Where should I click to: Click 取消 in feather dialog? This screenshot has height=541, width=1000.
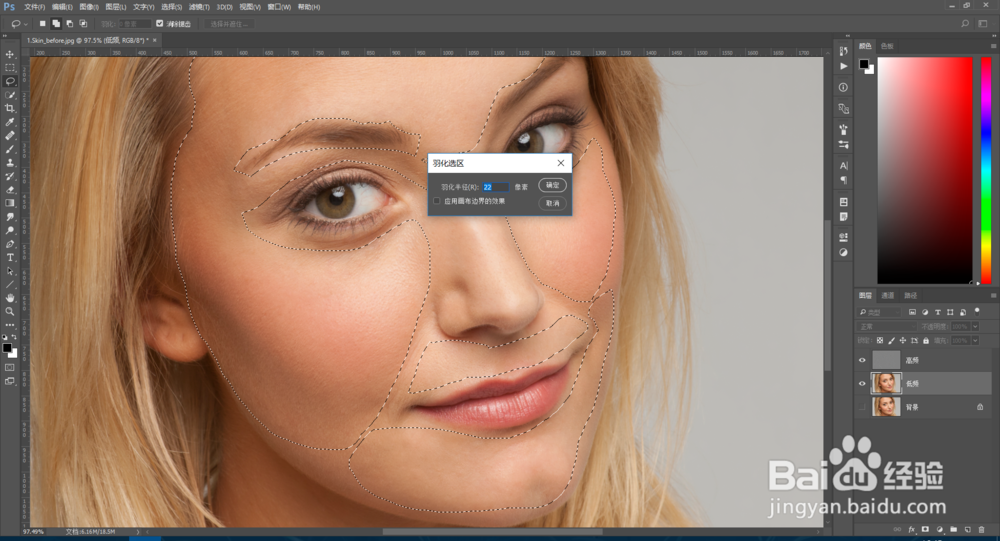pos(552,203)
